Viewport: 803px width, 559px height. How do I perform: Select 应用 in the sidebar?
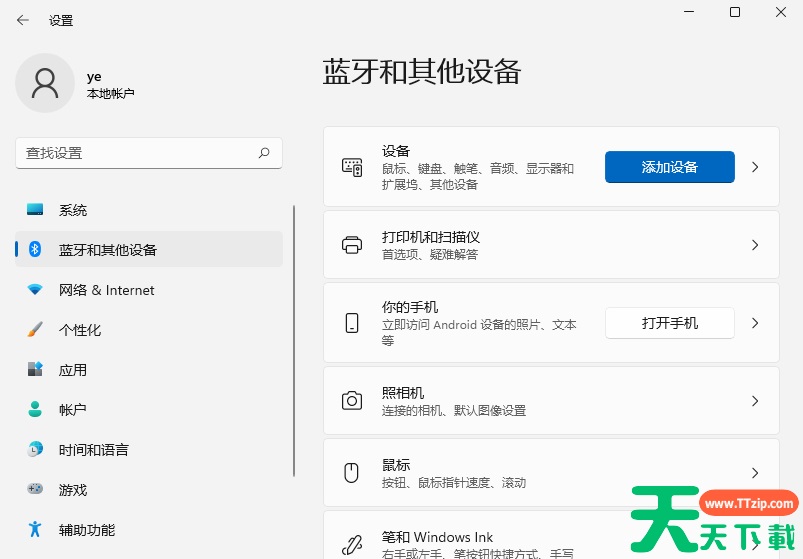[x=73, y=370]
